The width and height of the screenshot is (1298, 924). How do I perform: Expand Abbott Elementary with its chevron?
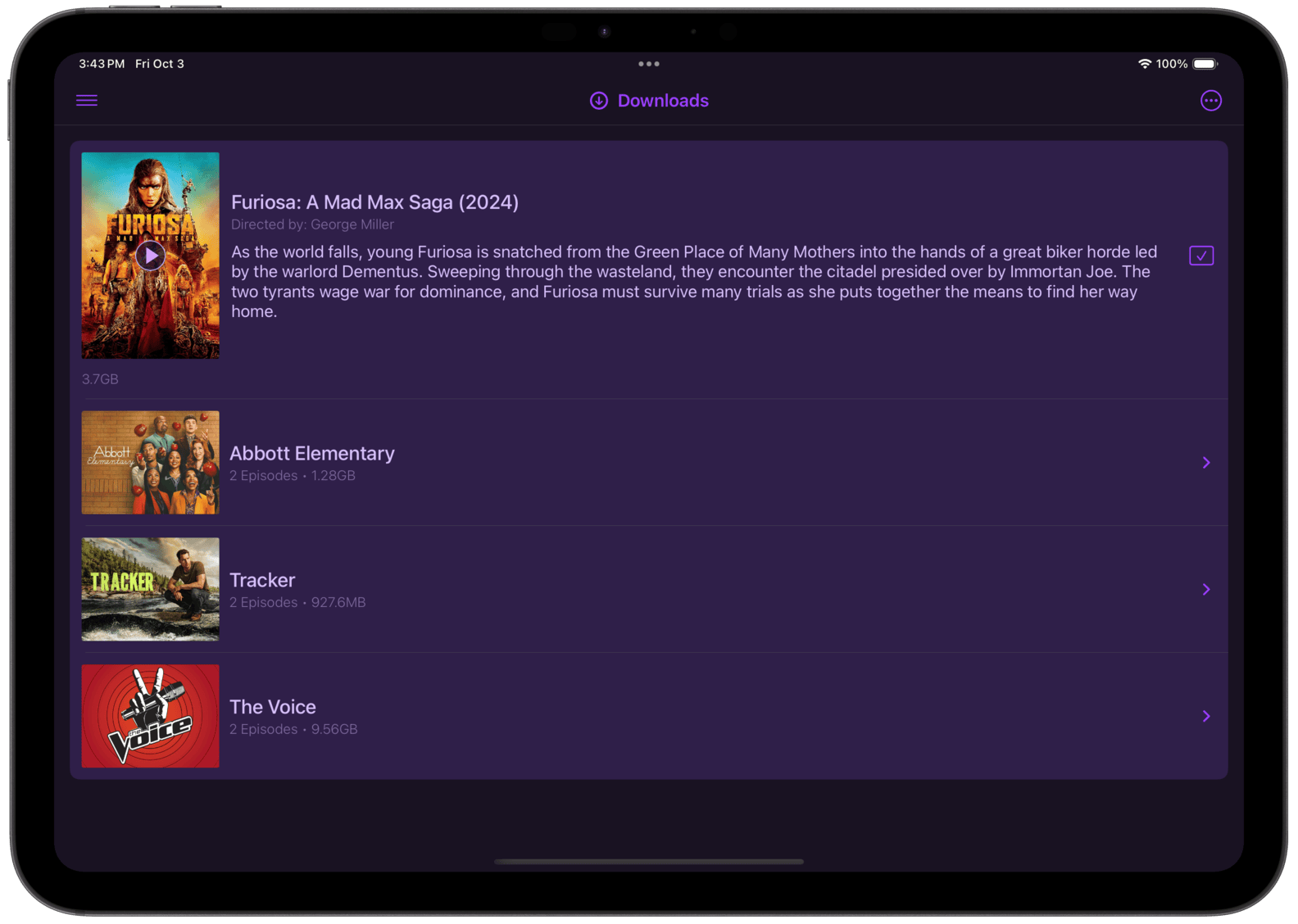point(1205,463)
